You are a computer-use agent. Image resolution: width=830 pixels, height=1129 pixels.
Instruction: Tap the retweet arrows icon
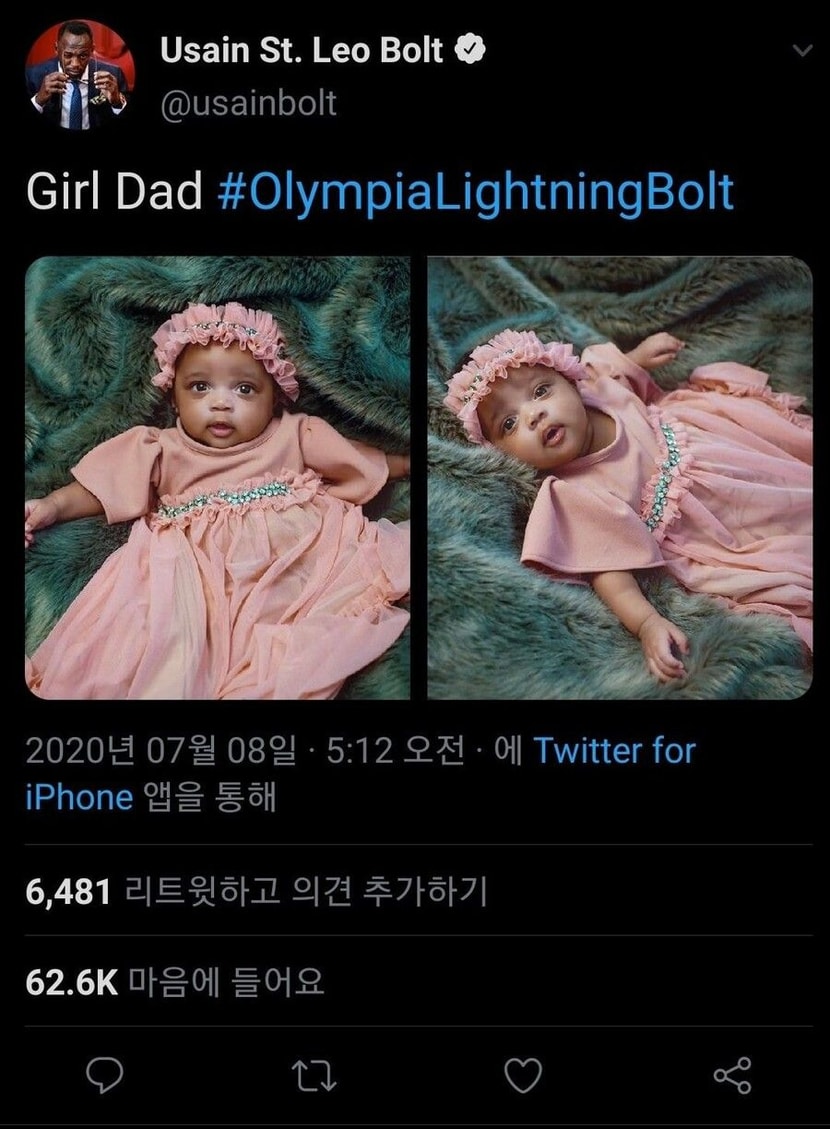(315, 1076)
